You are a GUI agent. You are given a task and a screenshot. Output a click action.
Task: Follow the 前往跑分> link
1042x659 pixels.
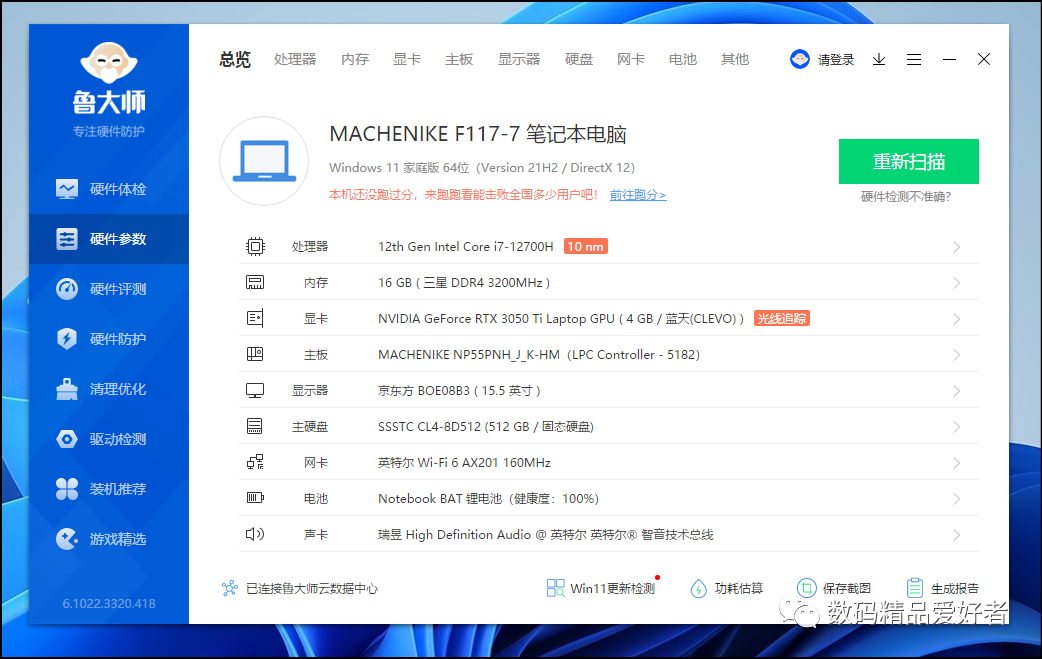tap(638, 195)
